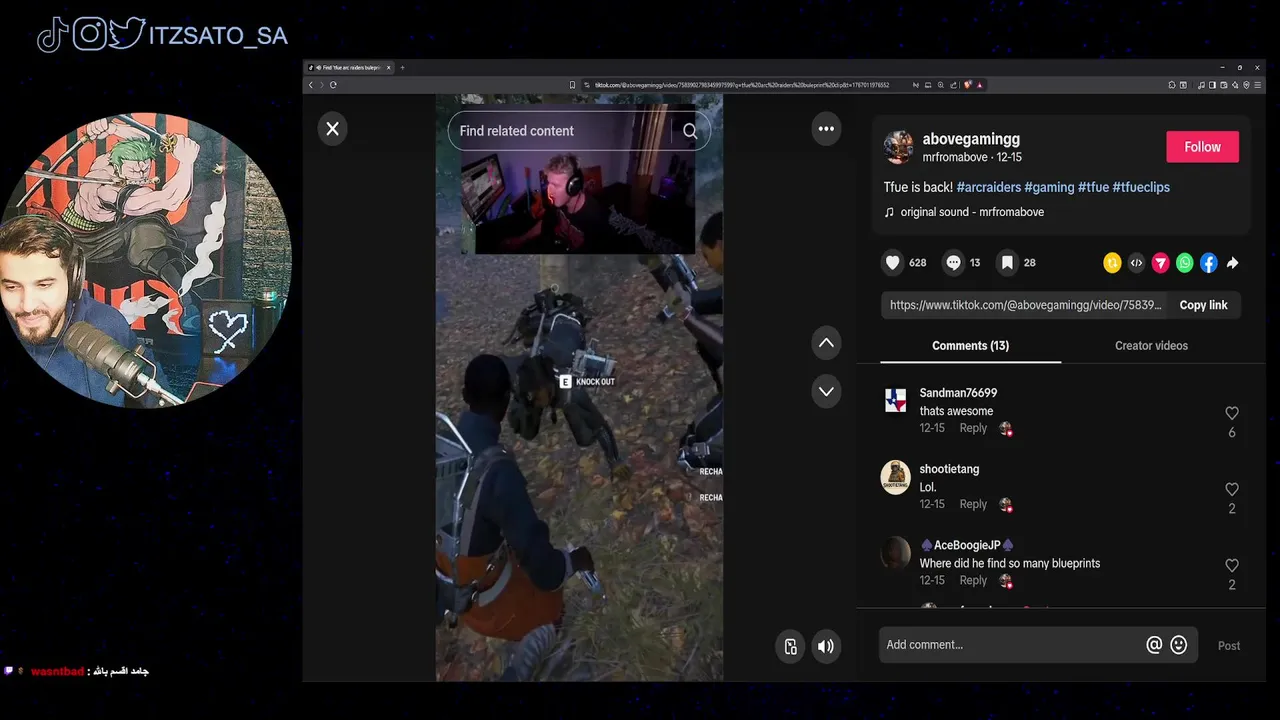Reply to Sandman76699's comment
The width and height of the screenshot is (1280, 720).
(973, 428)
